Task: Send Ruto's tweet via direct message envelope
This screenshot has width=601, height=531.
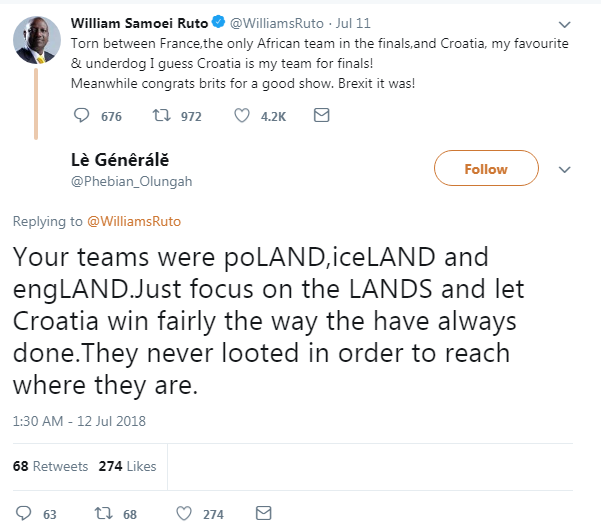Action: (321, 116)
